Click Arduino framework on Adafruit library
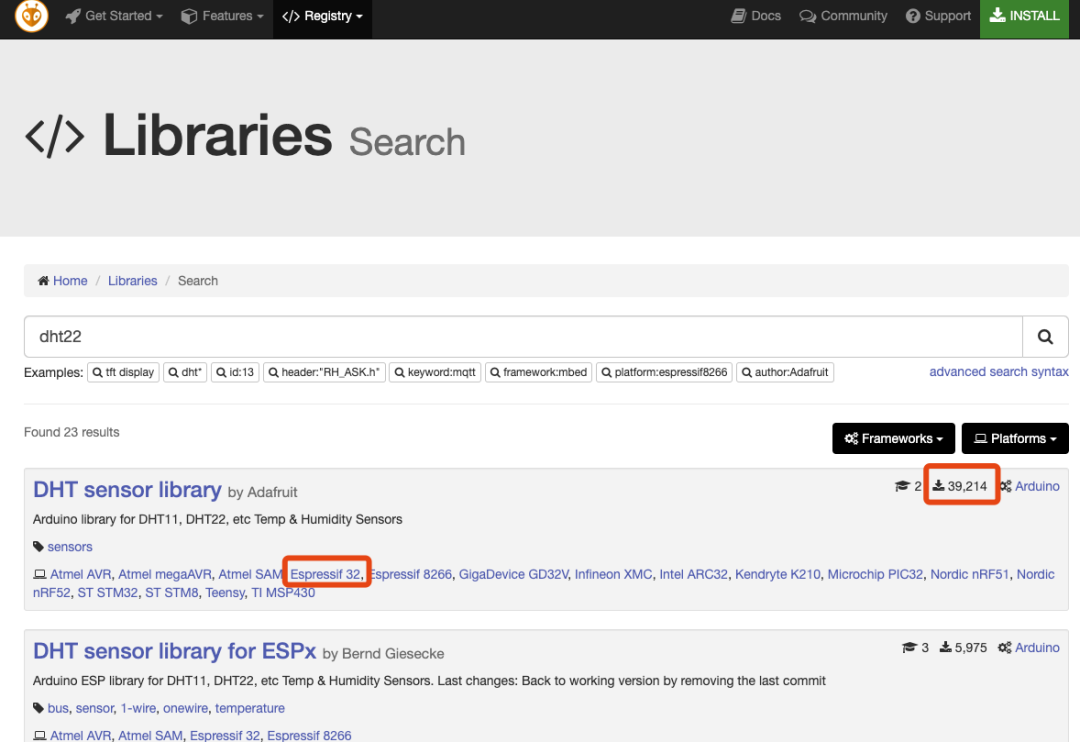This screenshot has width=1080, height=742. tap(1037, 486)
